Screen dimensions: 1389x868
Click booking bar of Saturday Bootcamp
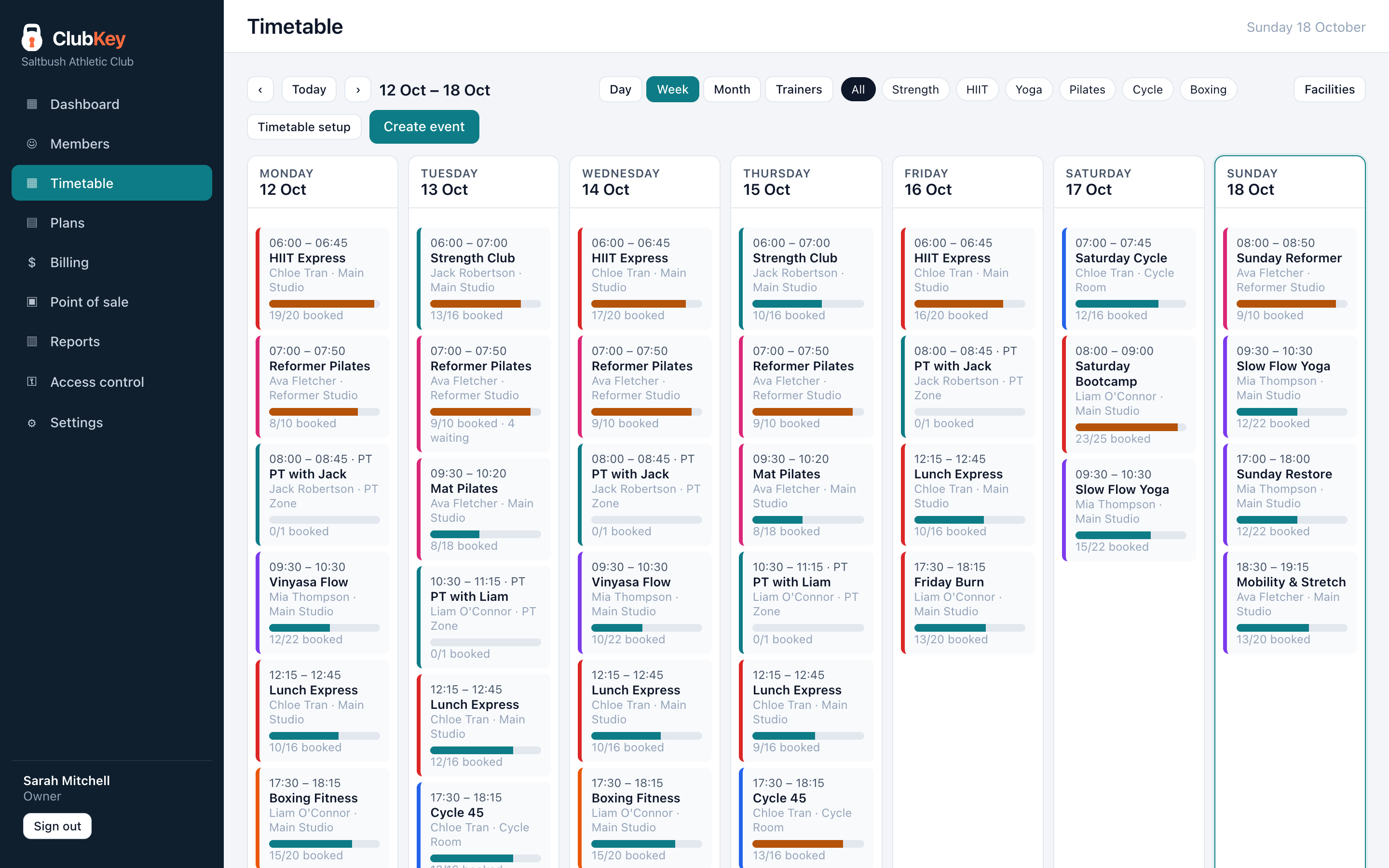click(1130, 427)
